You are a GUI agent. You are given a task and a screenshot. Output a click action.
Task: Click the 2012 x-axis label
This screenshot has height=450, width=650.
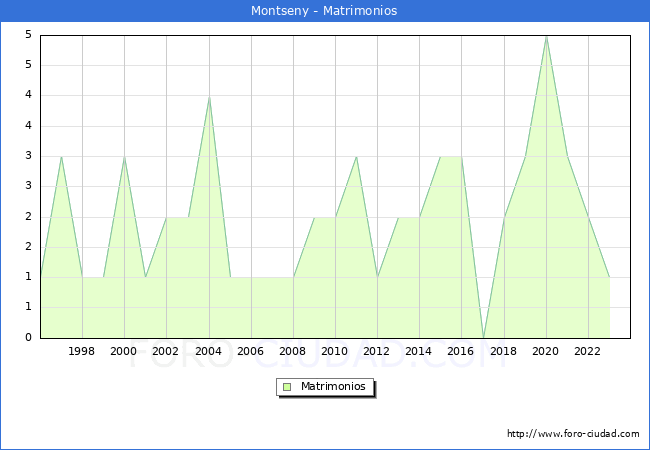pyautogui.click(x=376, y=351)
